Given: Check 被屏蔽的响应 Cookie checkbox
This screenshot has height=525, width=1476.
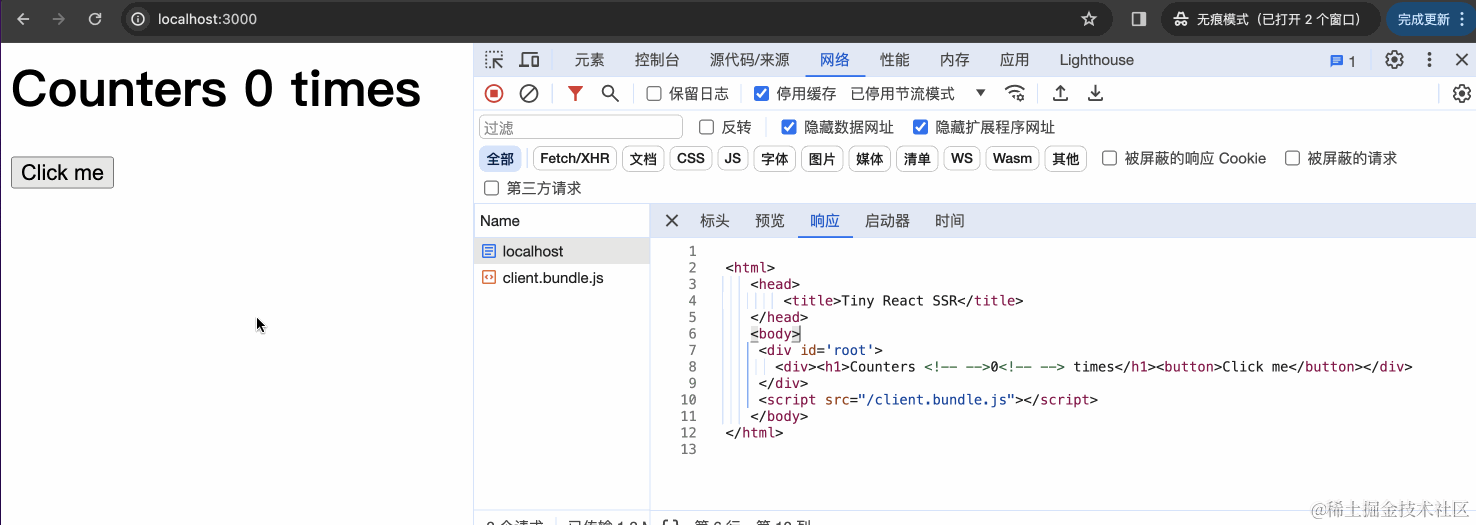Looking at the screenshot, I should 1109,158.
